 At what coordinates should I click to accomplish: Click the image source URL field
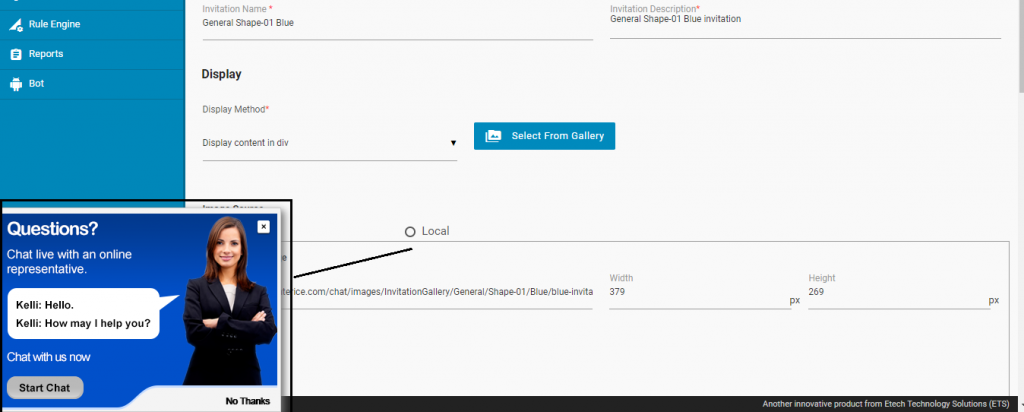[x=440, y=292]
